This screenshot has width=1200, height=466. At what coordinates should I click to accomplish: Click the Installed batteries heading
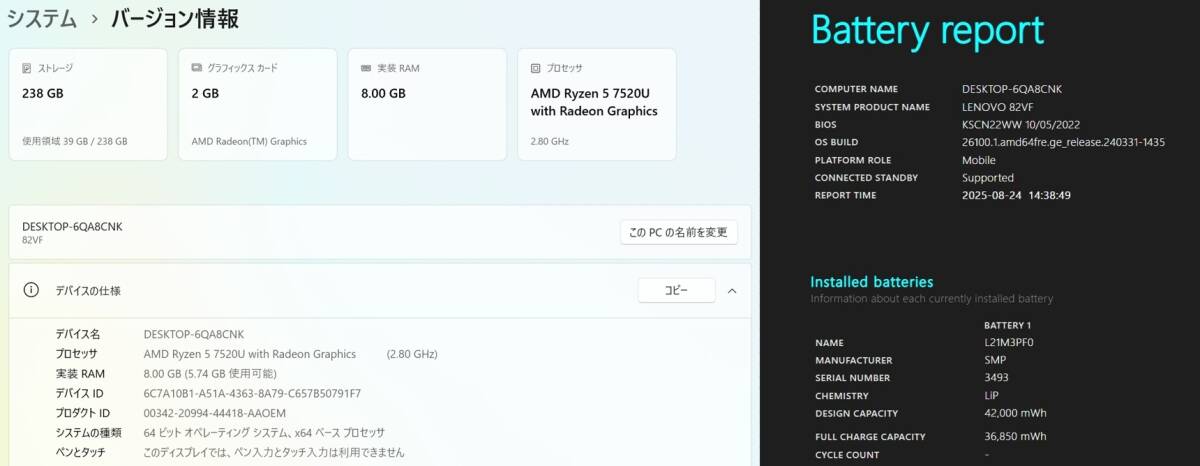(871, 282)
